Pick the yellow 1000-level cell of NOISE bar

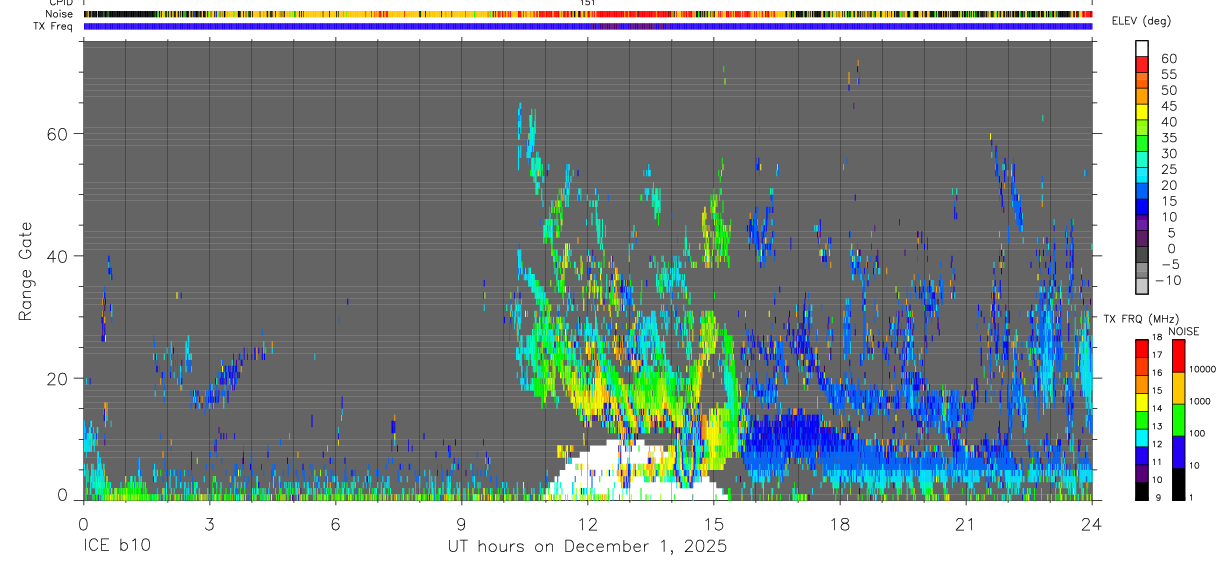(1177, 387)
